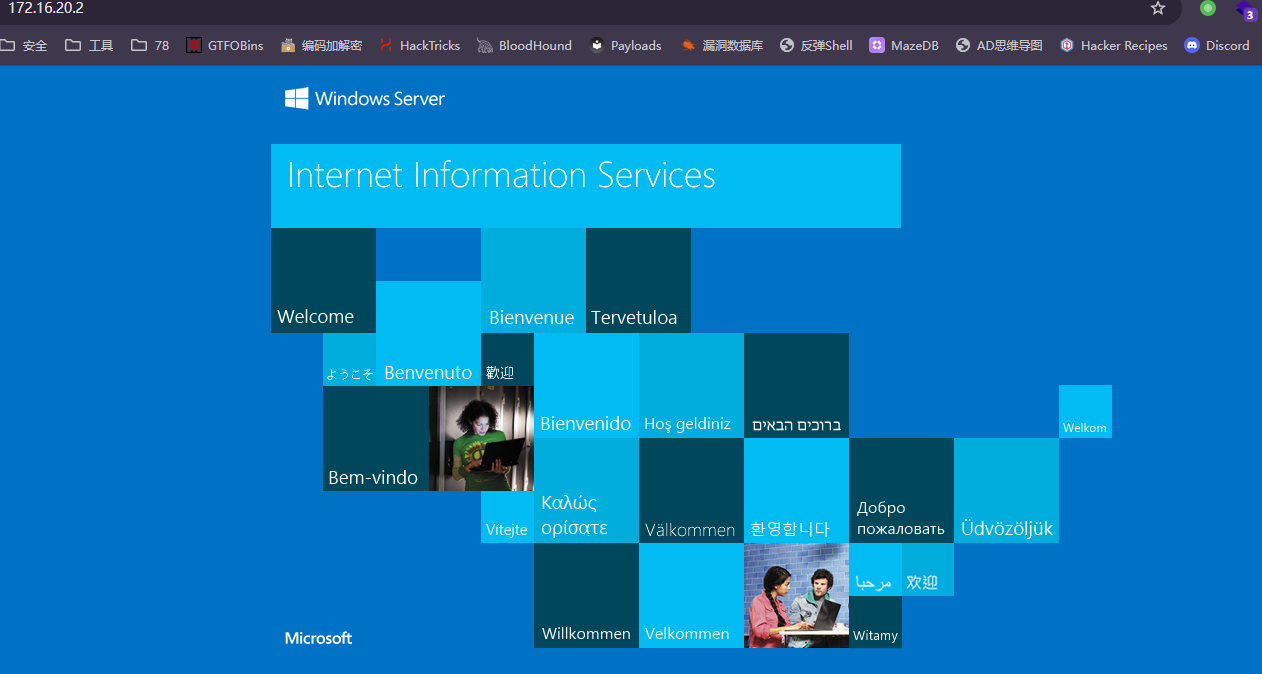Open the HackTricks bookmark

point(419,45)
